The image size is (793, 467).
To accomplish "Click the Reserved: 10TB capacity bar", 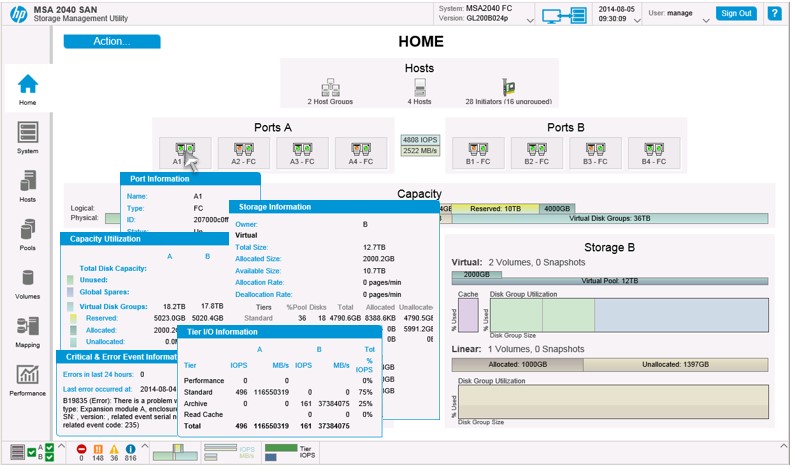I will click(495, 208).
